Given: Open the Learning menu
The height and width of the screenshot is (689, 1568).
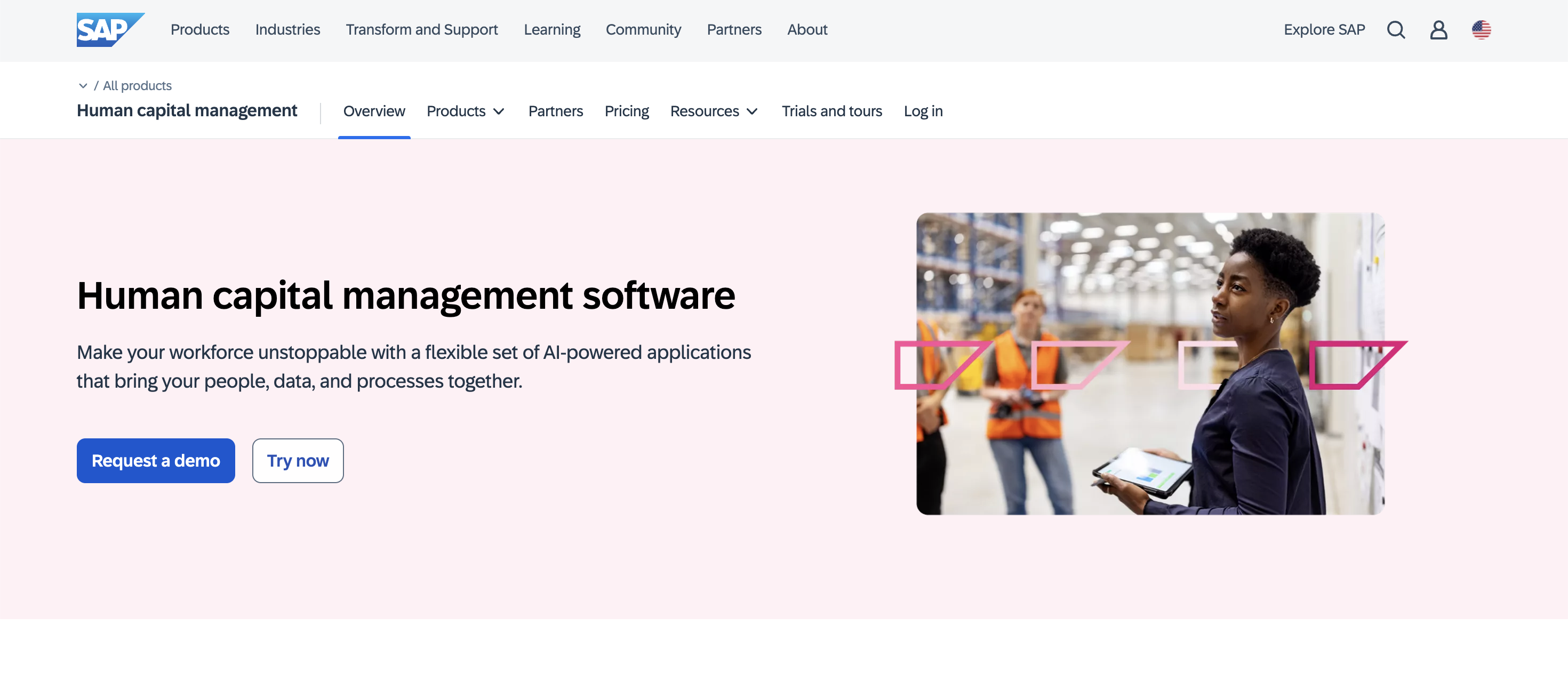Looking at the screenshot, I should pyautogui.click(x=551, y=29).
